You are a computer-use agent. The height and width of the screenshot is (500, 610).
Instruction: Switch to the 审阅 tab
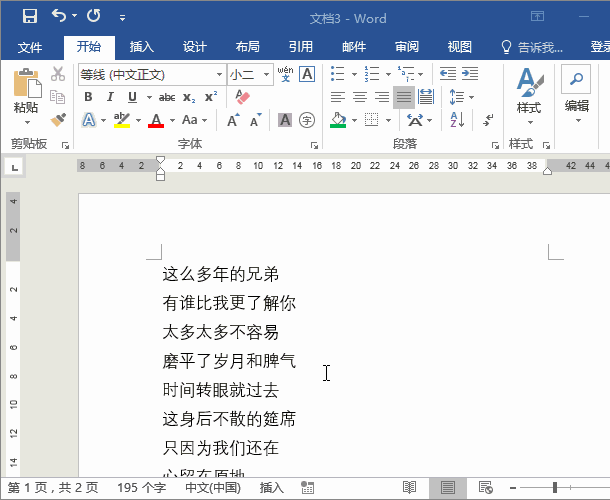(x=407, y=47)
